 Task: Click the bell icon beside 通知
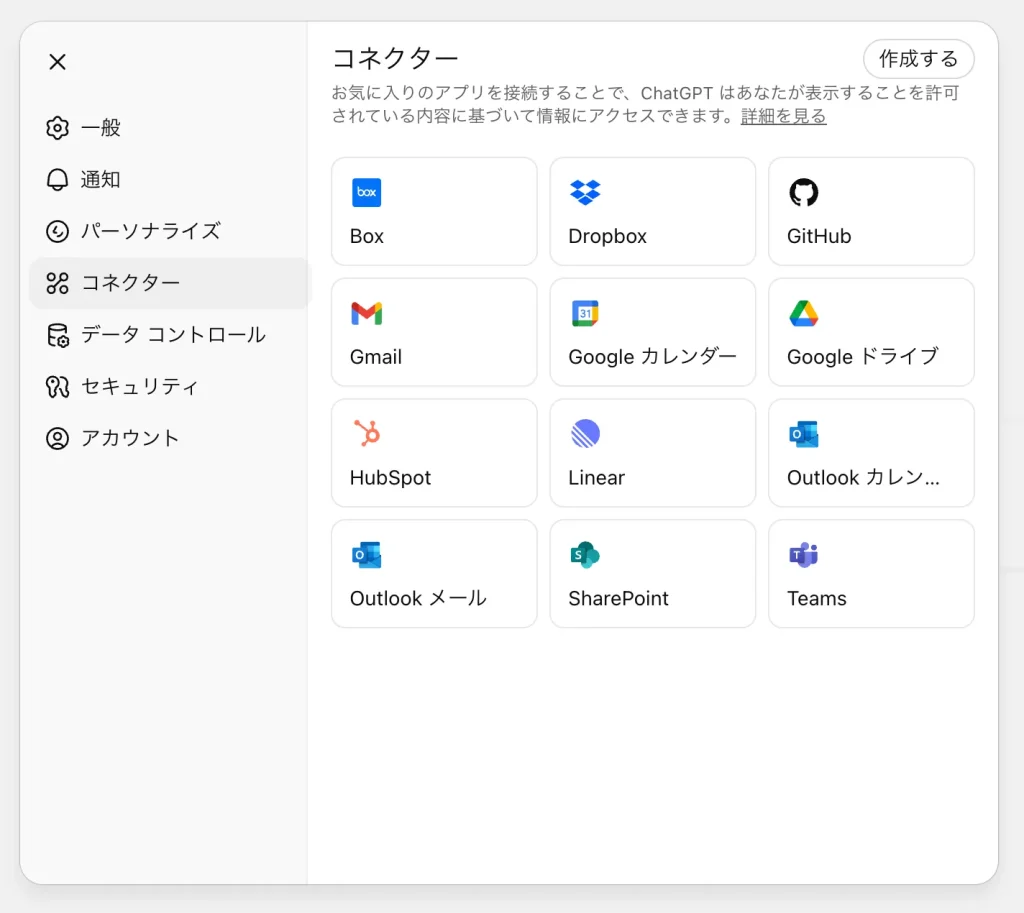tap(57, 180)
